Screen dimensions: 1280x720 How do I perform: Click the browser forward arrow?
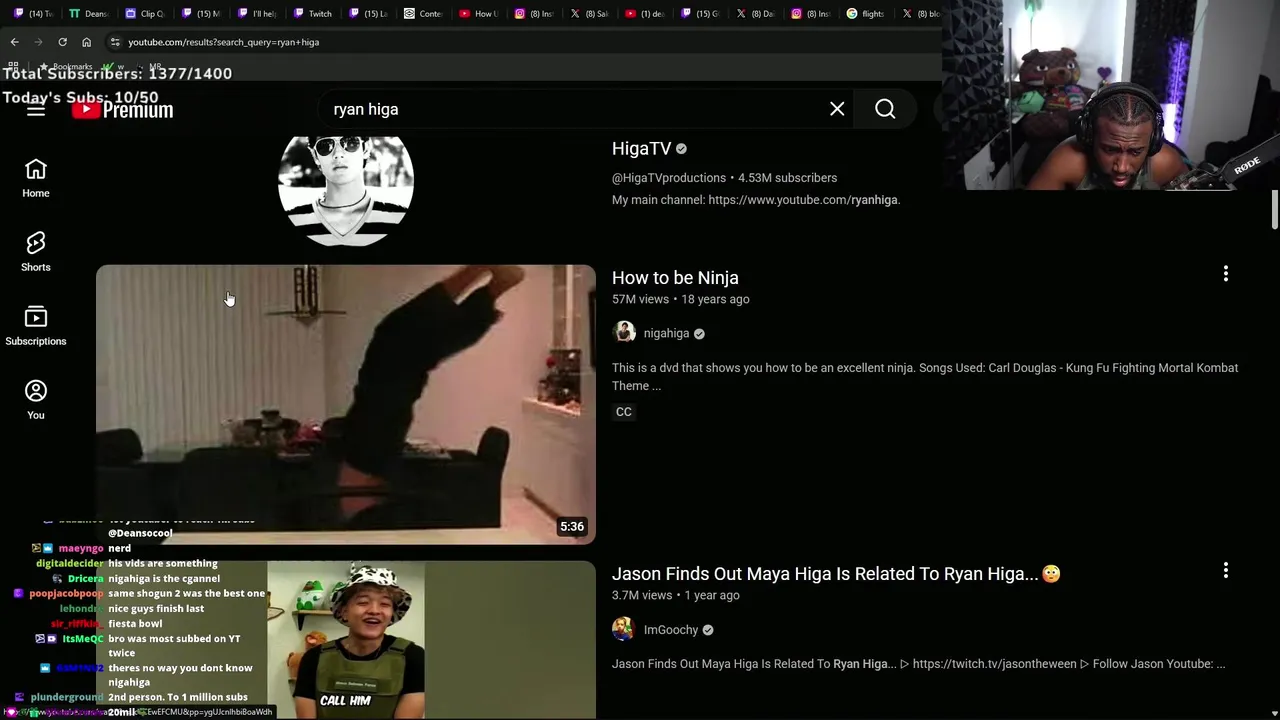38,42
